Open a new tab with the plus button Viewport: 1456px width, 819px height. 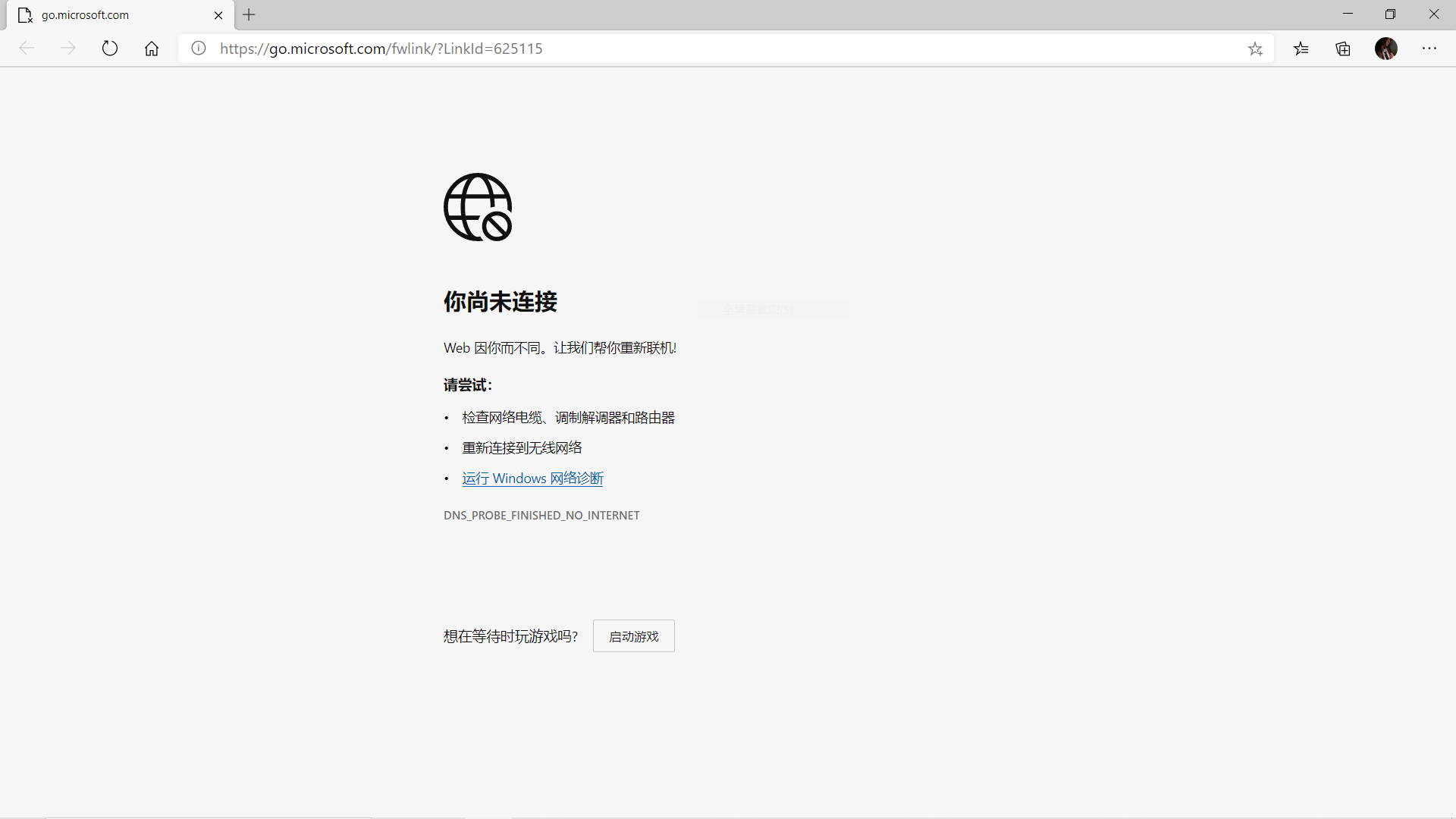(x=249, y=14)
